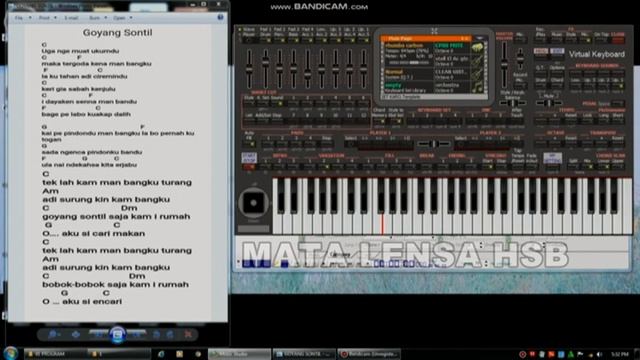Click the Octave Reset button

[x=570, y=144]
